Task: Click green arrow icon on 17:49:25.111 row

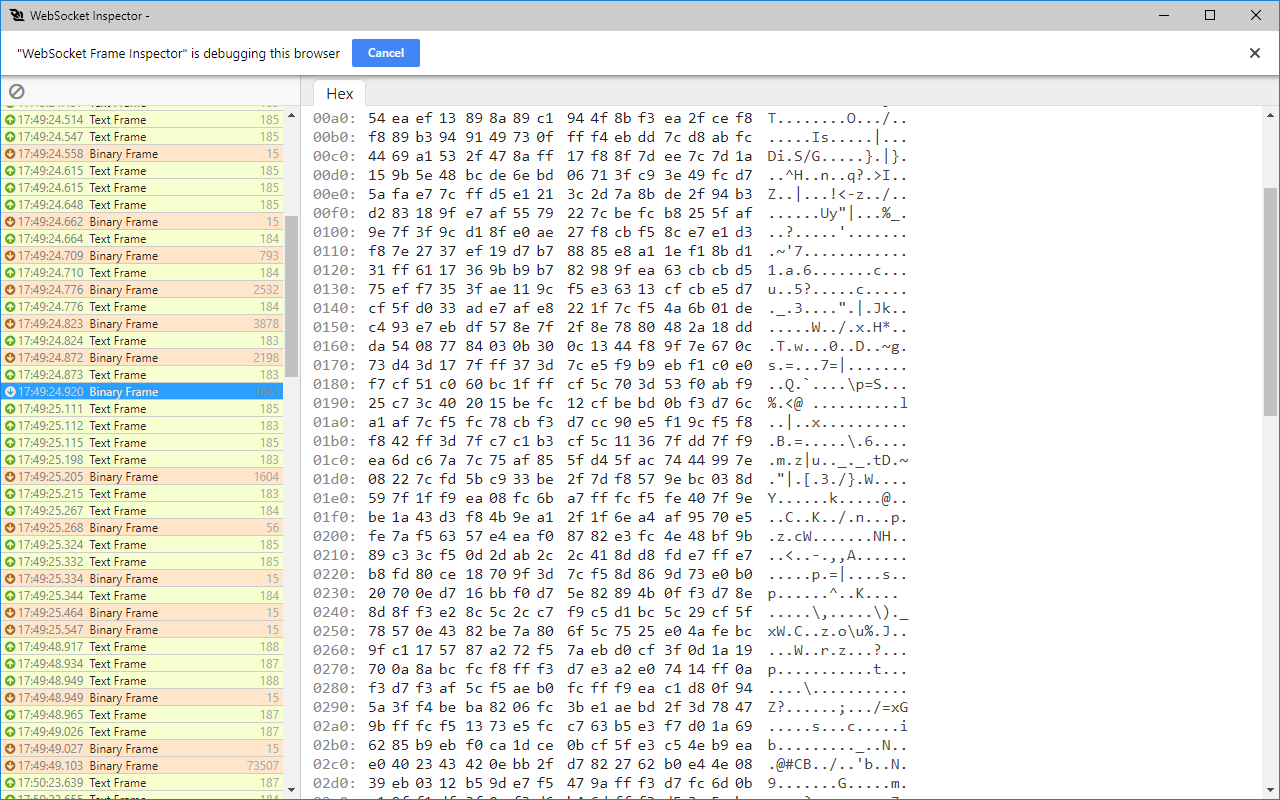Action: pyautogui.click(x=10, y=409)
